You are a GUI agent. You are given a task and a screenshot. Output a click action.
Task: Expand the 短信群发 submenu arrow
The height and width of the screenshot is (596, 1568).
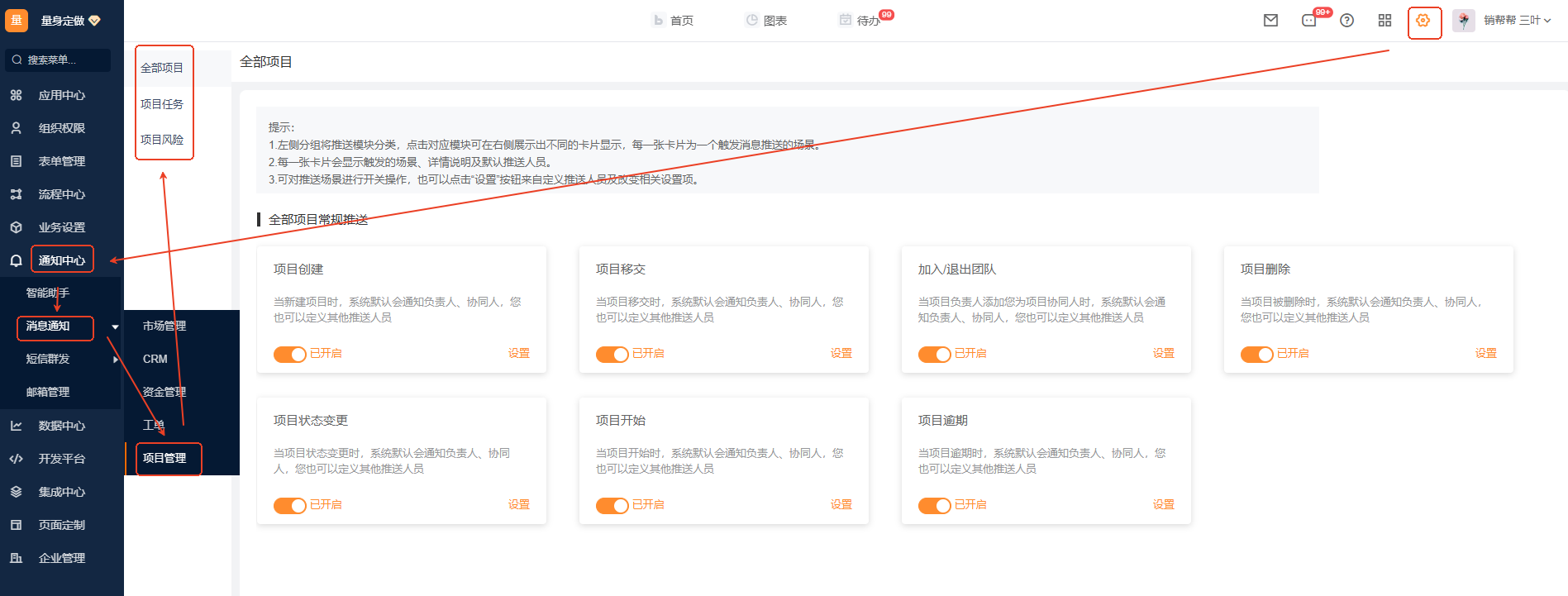tap(115, 360)
